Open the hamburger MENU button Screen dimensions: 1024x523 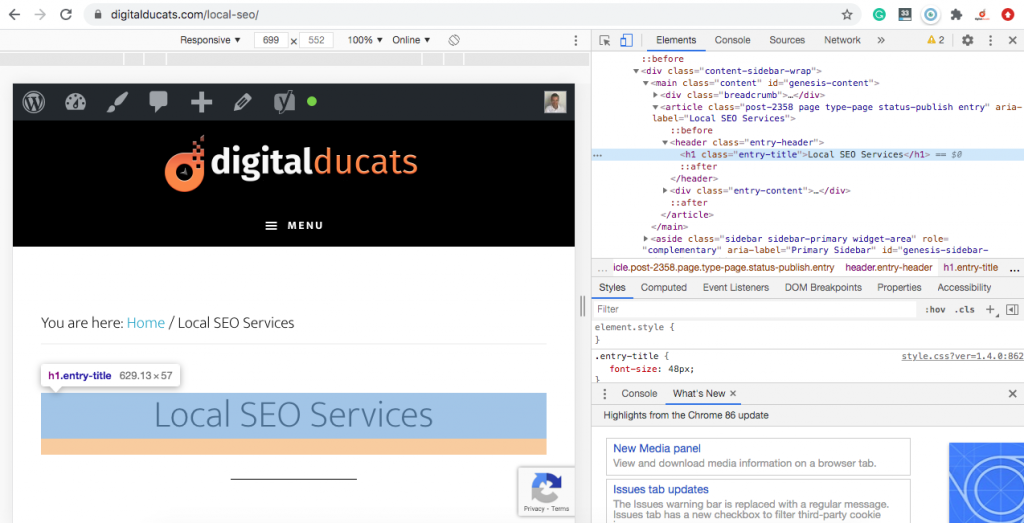(x=294, y=225)
